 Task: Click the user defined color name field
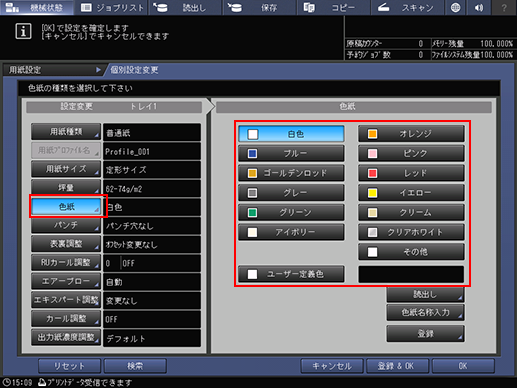[411, 274]
